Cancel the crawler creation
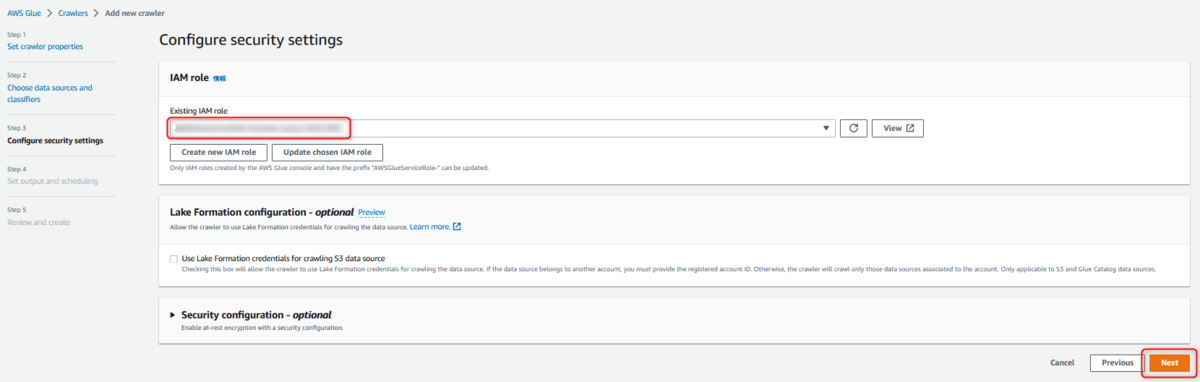This screenshot has height=382, width=1200. point(1062,363)
